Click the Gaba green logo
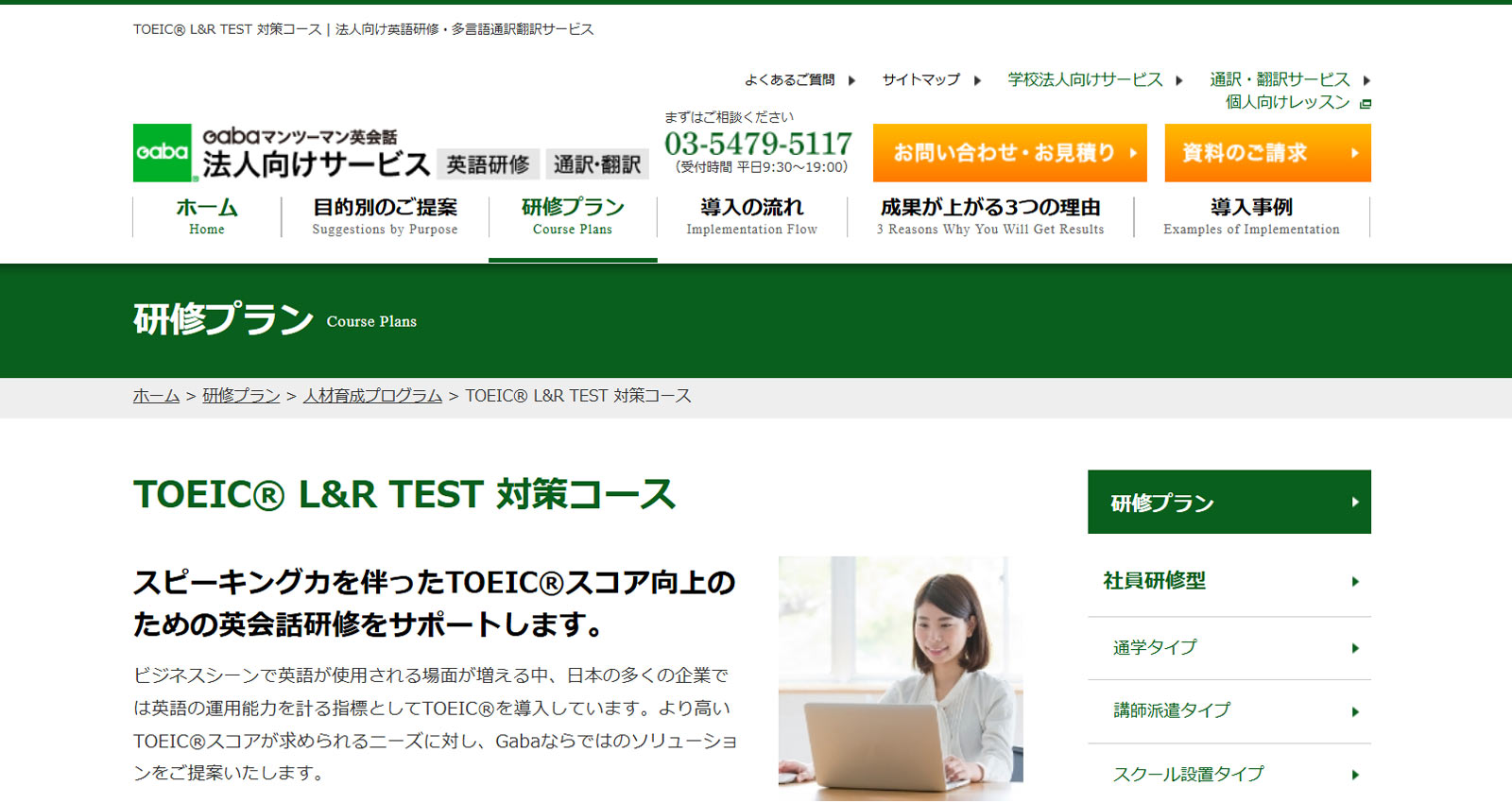 click(x=163, y=152)
